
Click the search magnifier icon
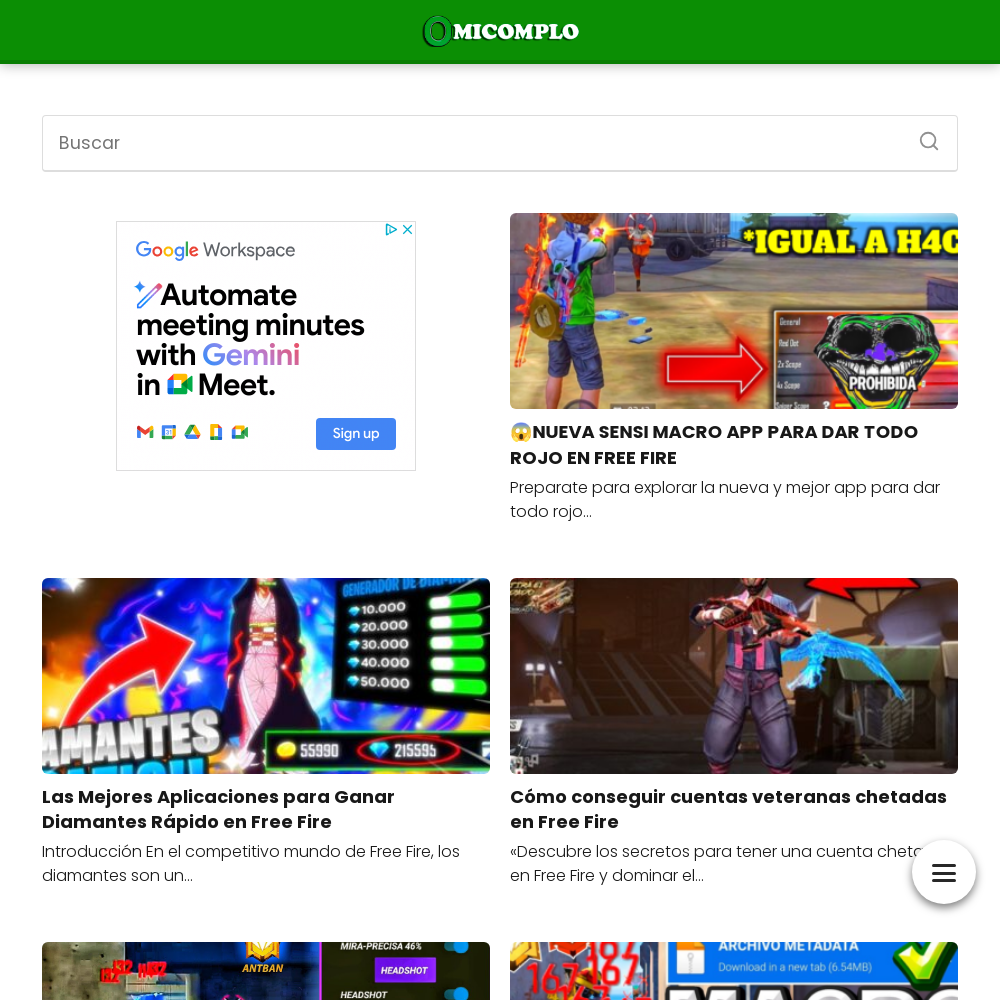[x=929, y=142]
